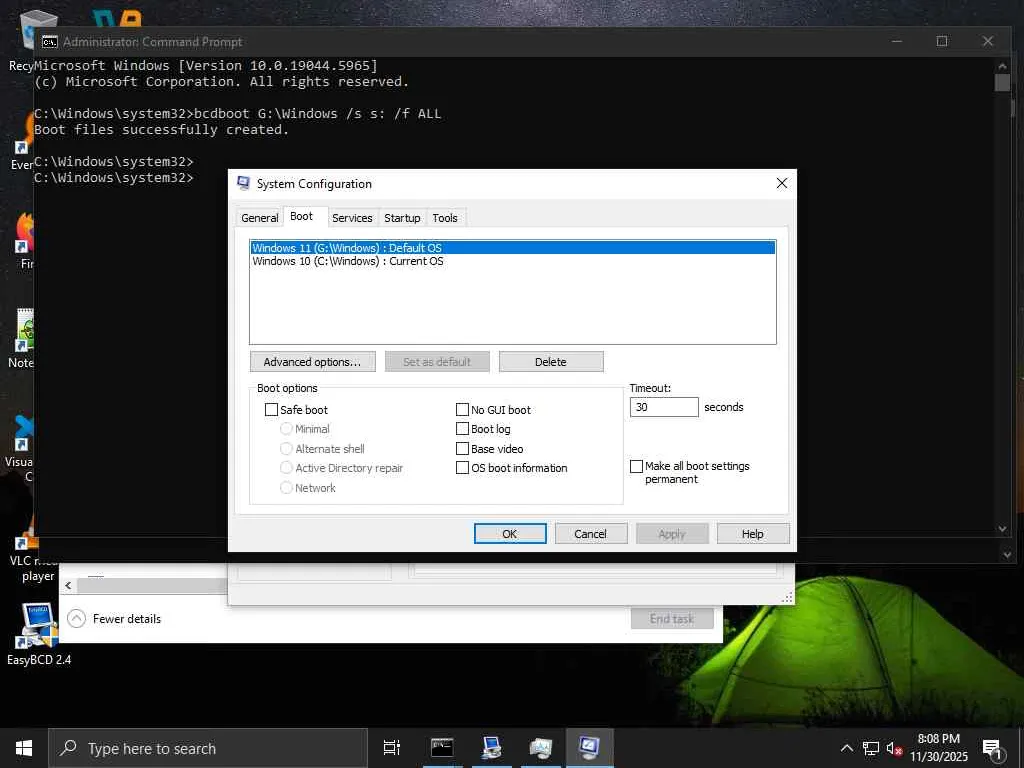
Task: Click the Set as default button
Action: tap(437, 362)
